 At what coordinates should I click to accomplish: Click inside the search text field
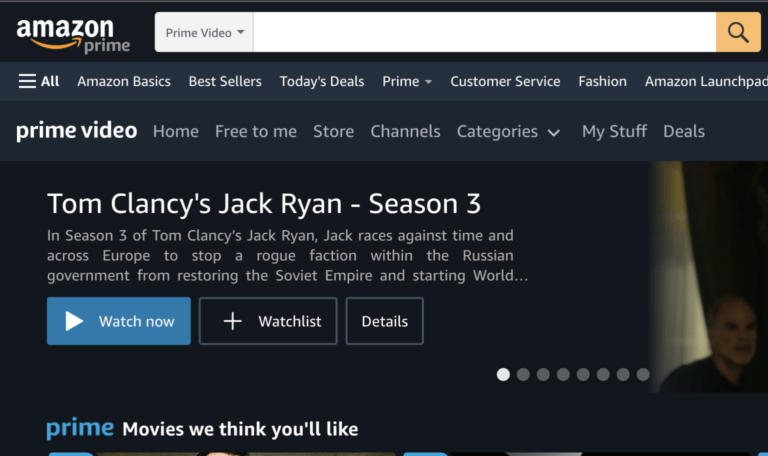point(484,32)
